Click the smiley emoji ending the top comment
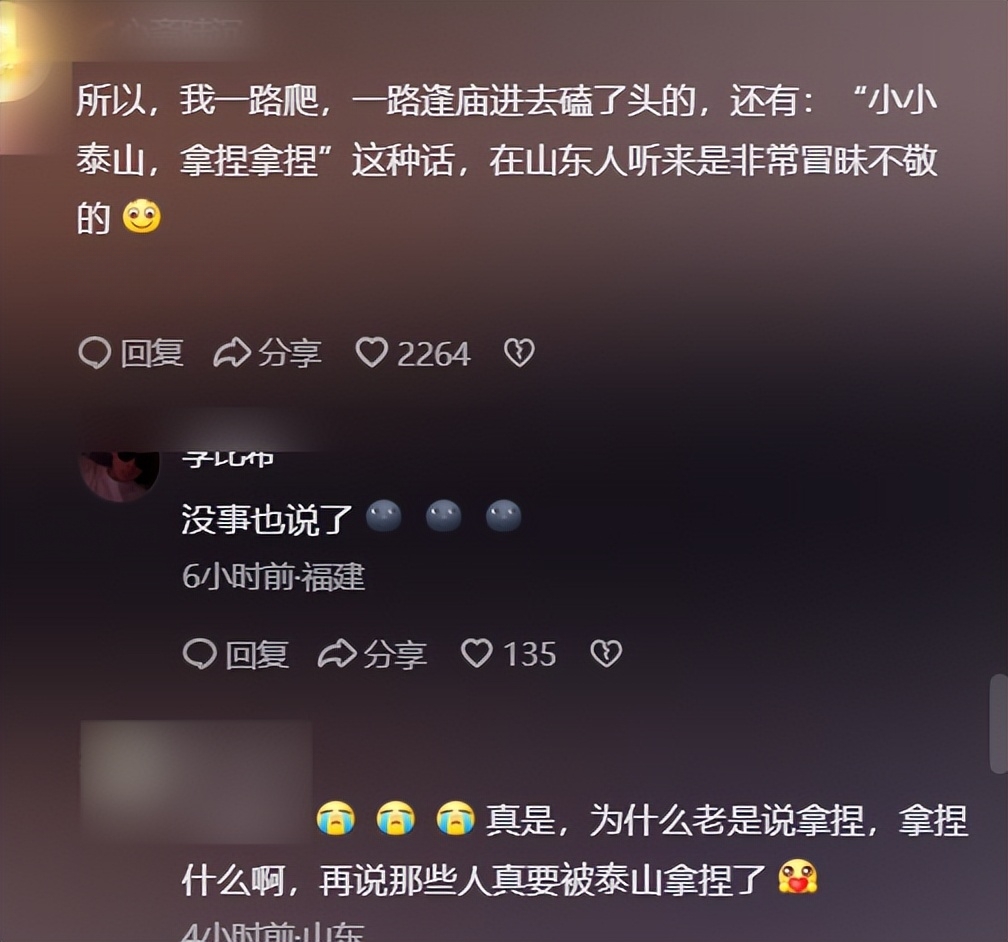Screen dimensions: 1008x942 [x=142, y=217]
